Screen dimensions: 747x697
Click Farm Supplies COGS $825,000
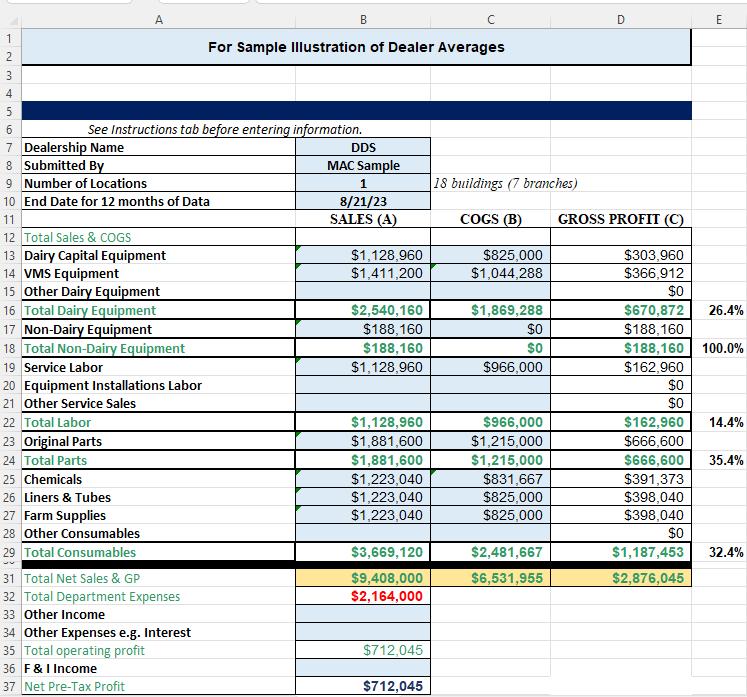[x=491, y=515]
